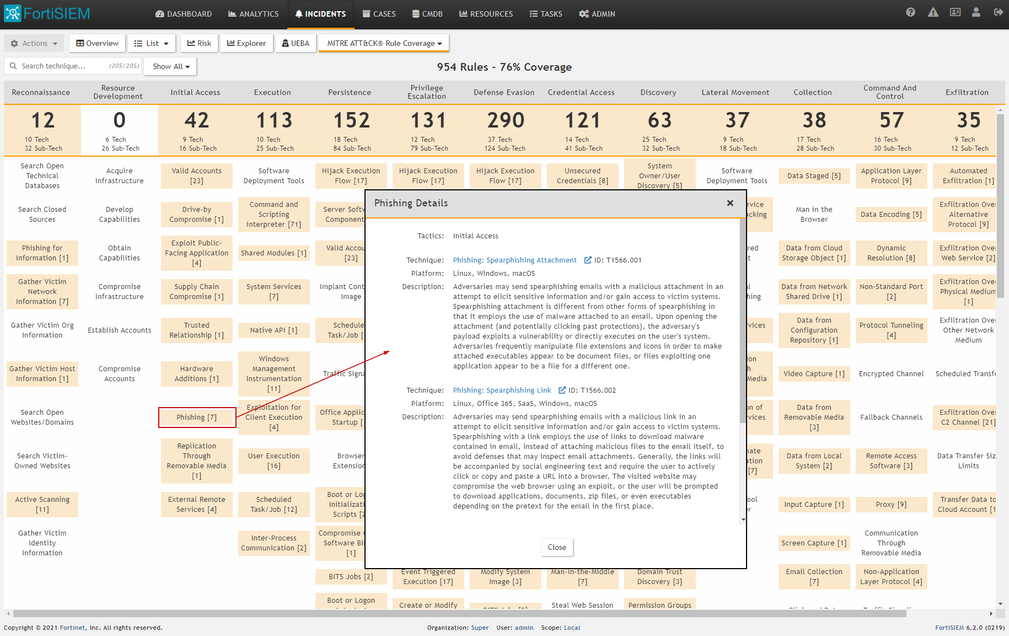Open the Fortinet, Inc. footer link
1009x636 pixels.
tap(80, 628)
